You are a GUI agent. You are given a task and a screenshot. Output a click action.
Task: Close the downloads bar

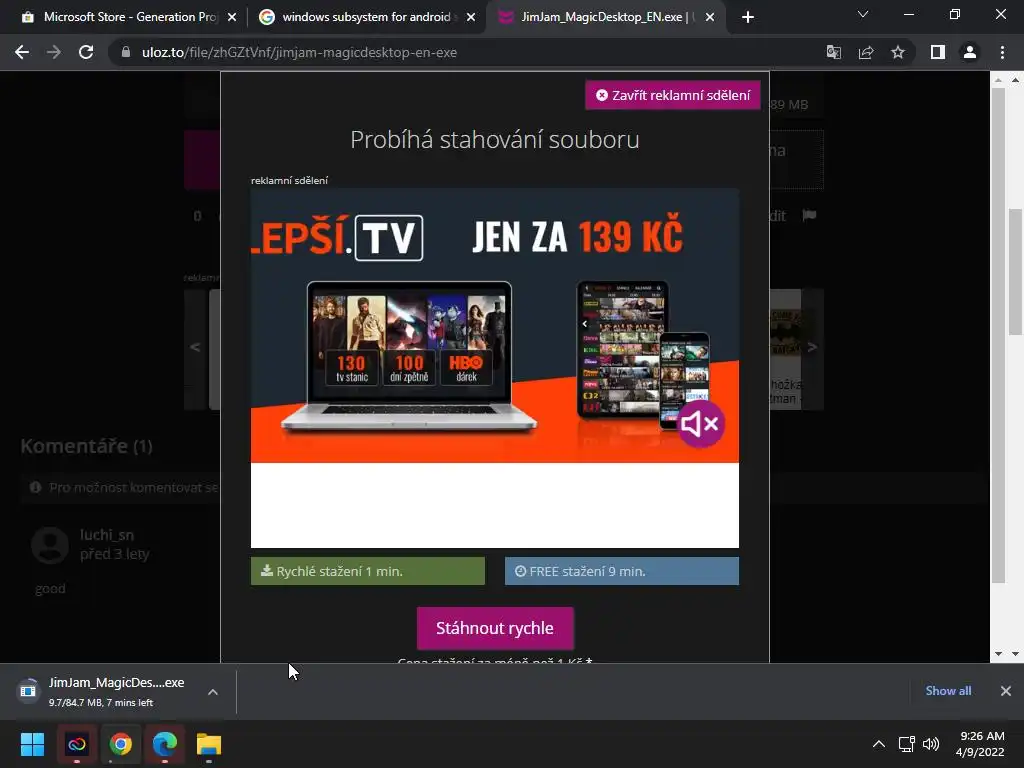[x=1006, y=691]
